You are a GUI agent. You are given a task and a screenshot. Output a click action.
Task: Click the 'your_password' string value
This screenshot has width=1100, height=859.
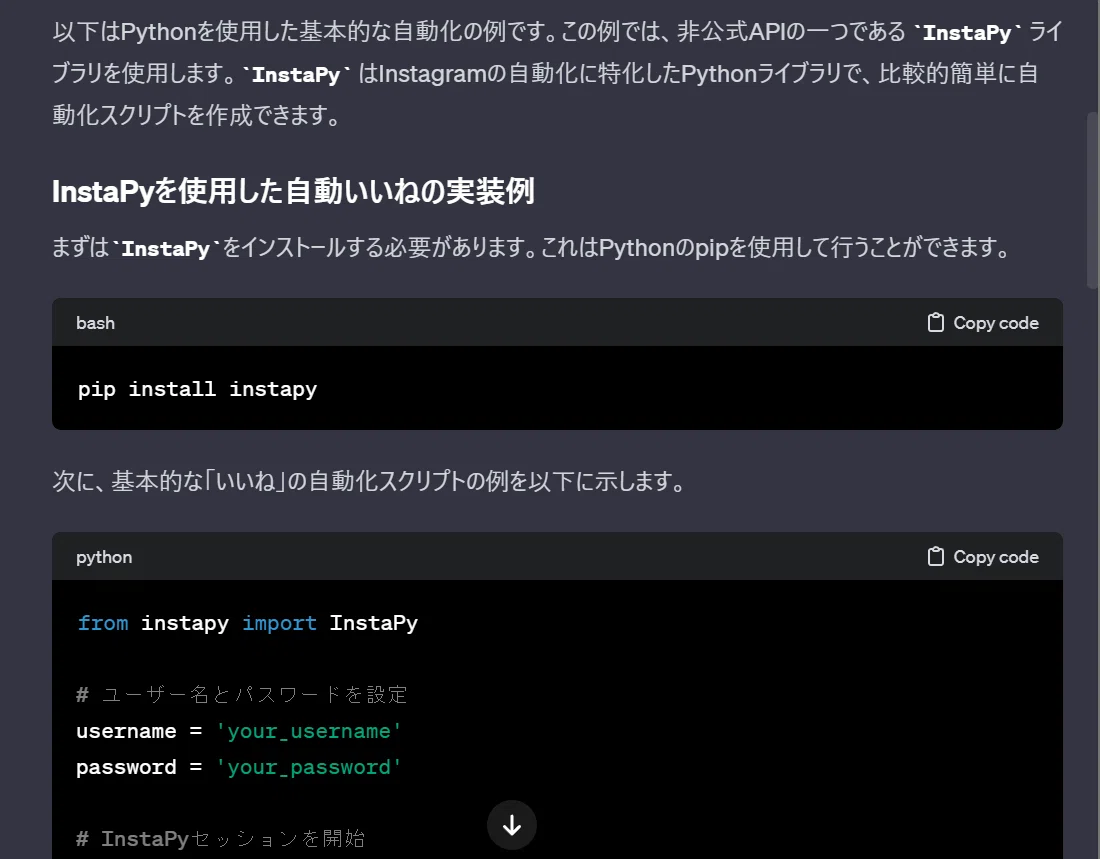(x=309, y=767)
